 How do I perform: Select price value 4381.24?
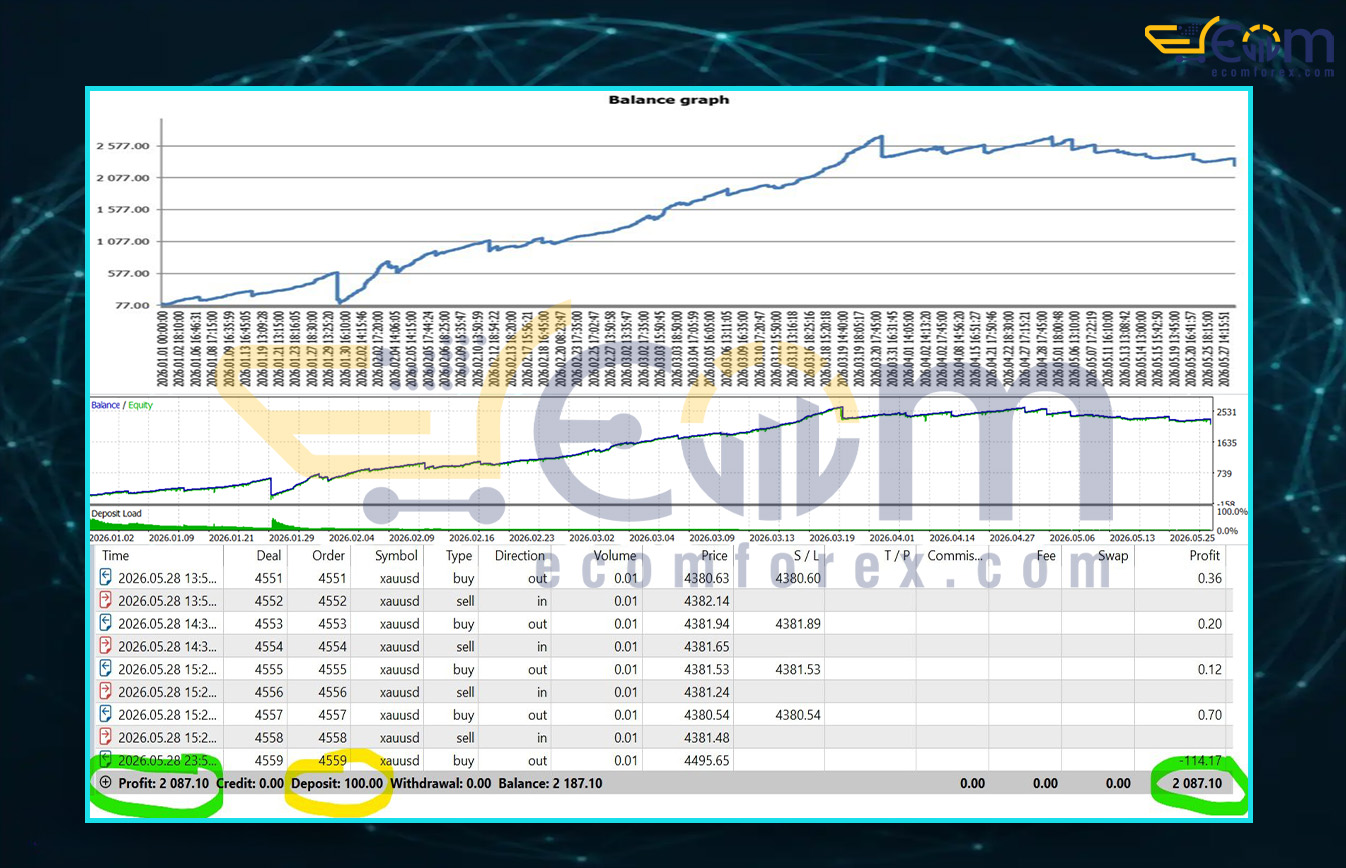click(706, 692)
